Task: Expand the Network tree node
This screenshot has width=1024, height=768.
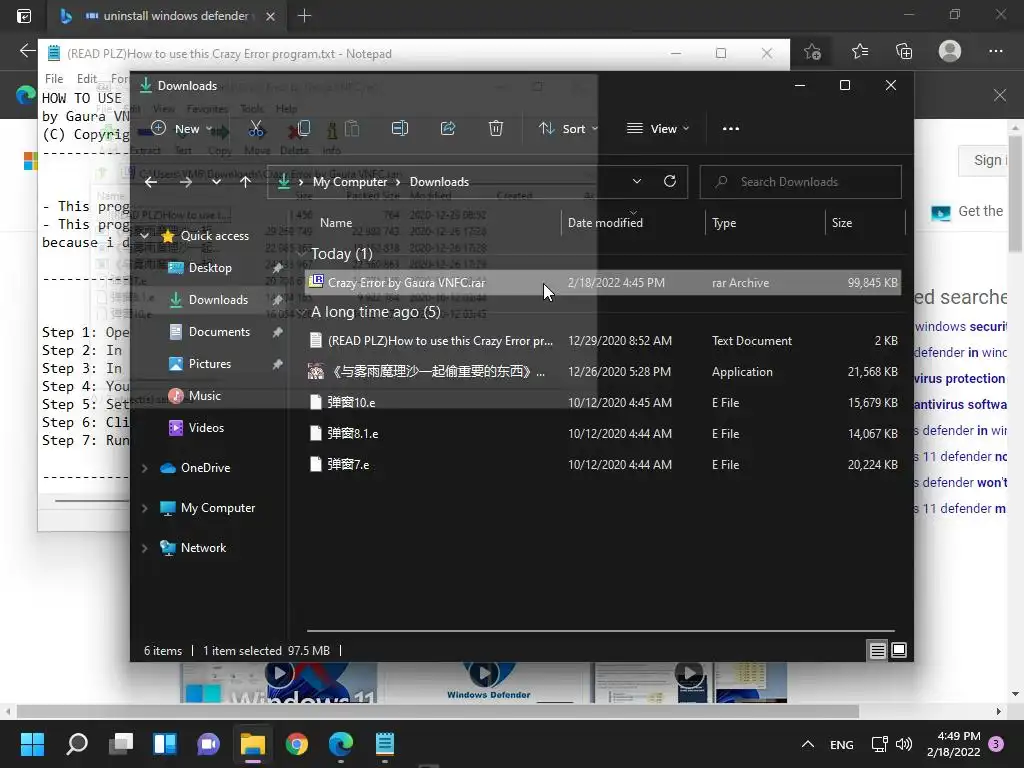Action: click(145, 548)
